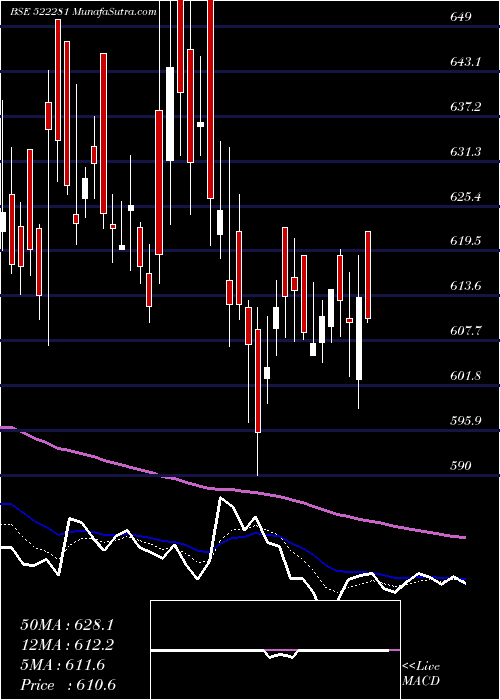Click the 595.9 price axis label
The height and width of the screenshot is (700, 500).
click(465, 421)
